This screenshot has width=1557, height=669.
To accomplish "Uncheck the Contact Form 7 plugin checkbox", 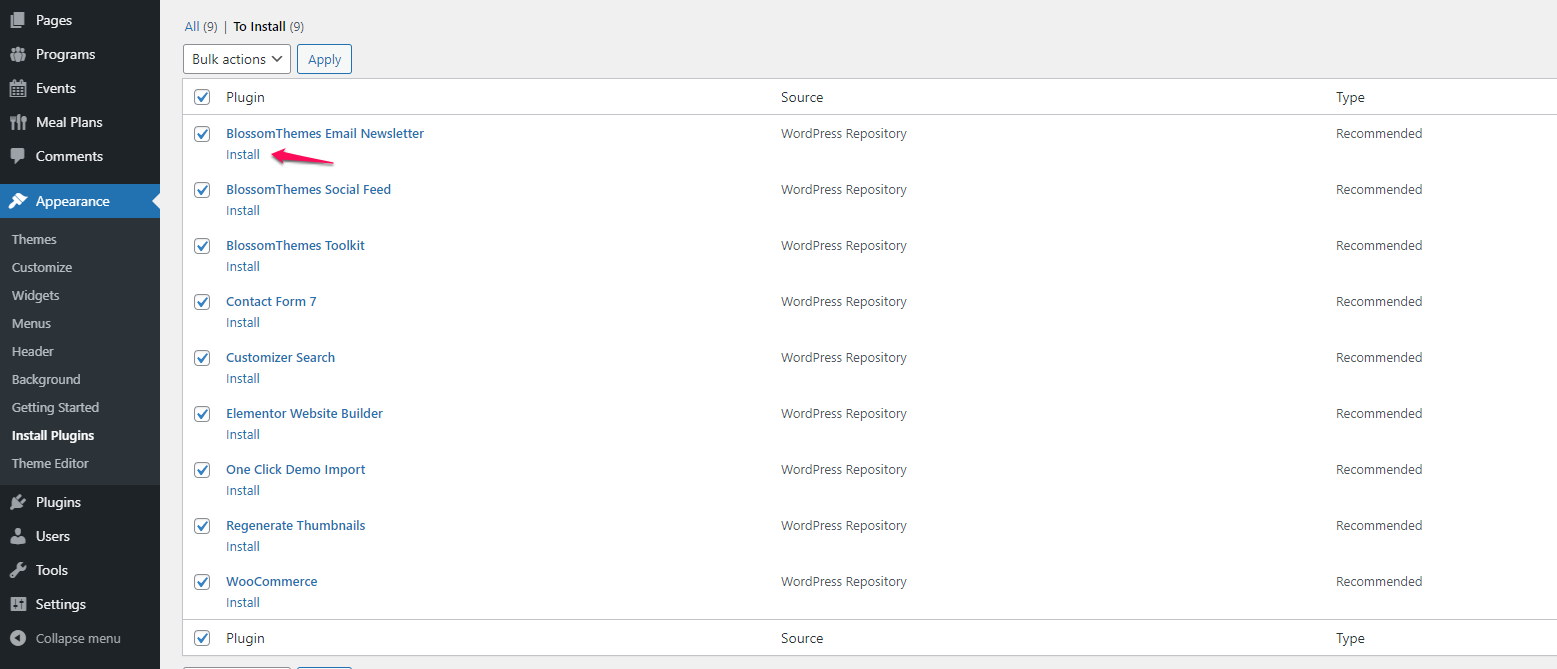I will click(202, 302).
